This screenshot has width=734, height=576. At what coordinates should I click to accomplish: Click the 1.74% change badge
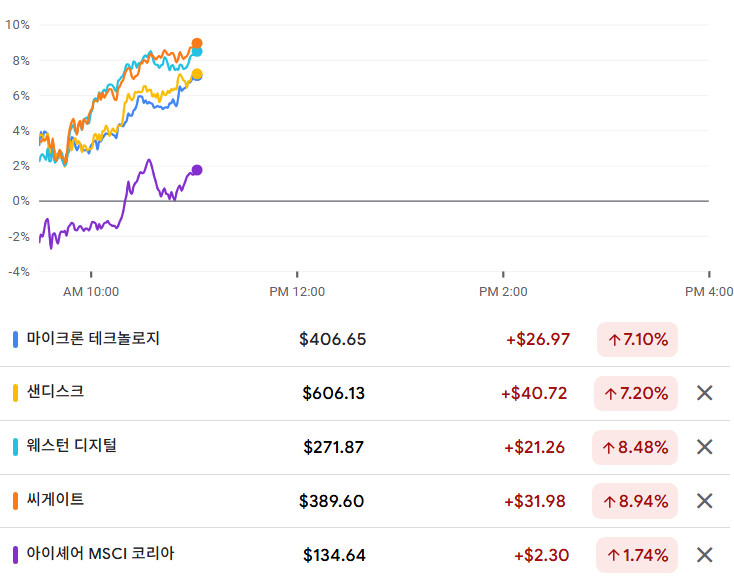click(636, 555)
